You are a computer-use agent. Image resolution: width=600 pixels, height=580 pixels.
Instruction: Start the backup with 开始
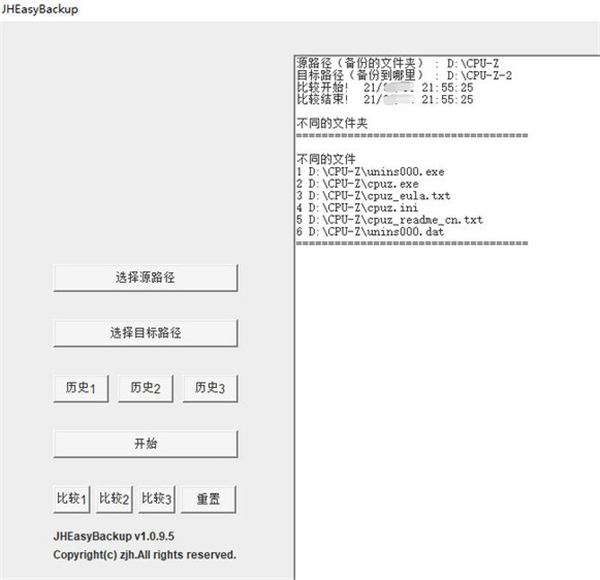pos(145,443)
